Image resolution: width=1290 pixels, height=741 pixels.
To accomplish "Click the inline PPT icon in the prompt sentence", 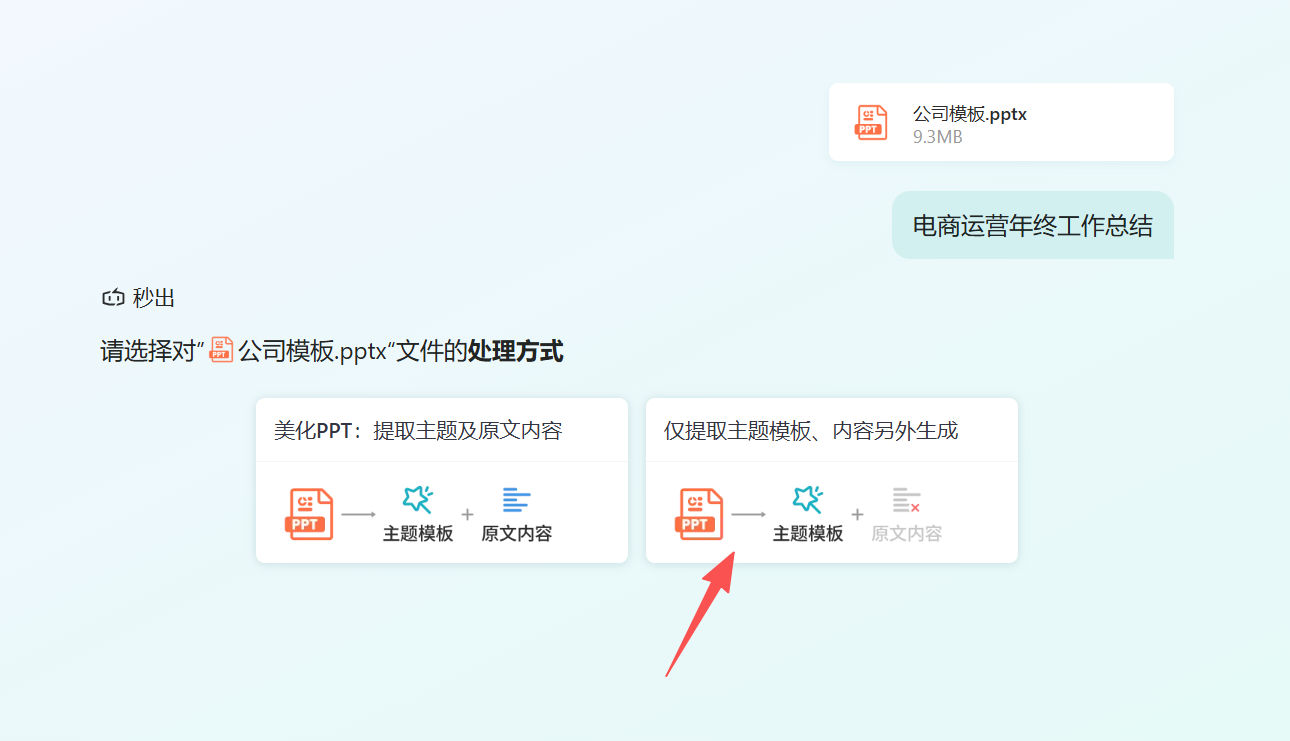I will (x=221, y=350).
